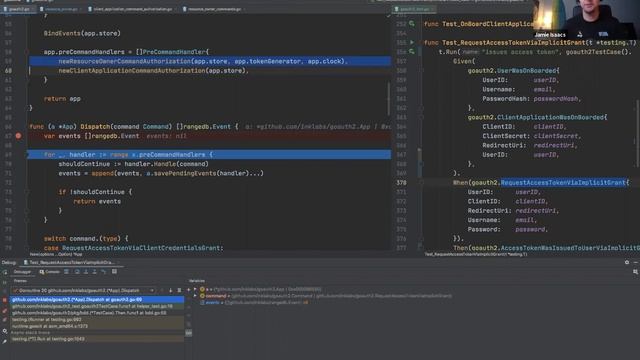Image resolution: width=640 pixels, height=360 pixels.
Task: Click the Step Over debugger icon
Action: 77,272
